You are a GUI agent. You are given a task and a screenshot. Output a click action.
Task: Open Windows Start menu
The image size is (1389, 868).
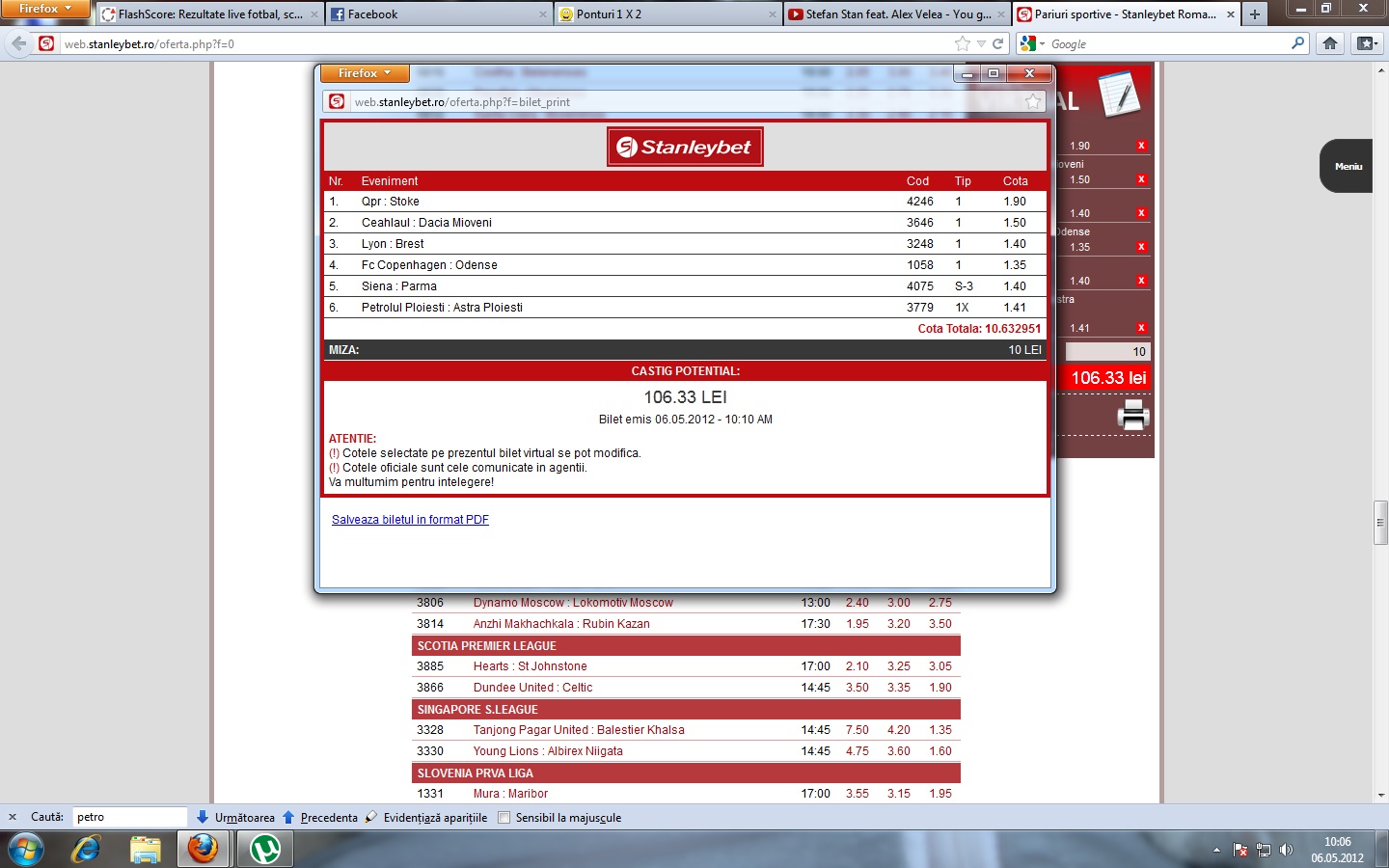26,850
